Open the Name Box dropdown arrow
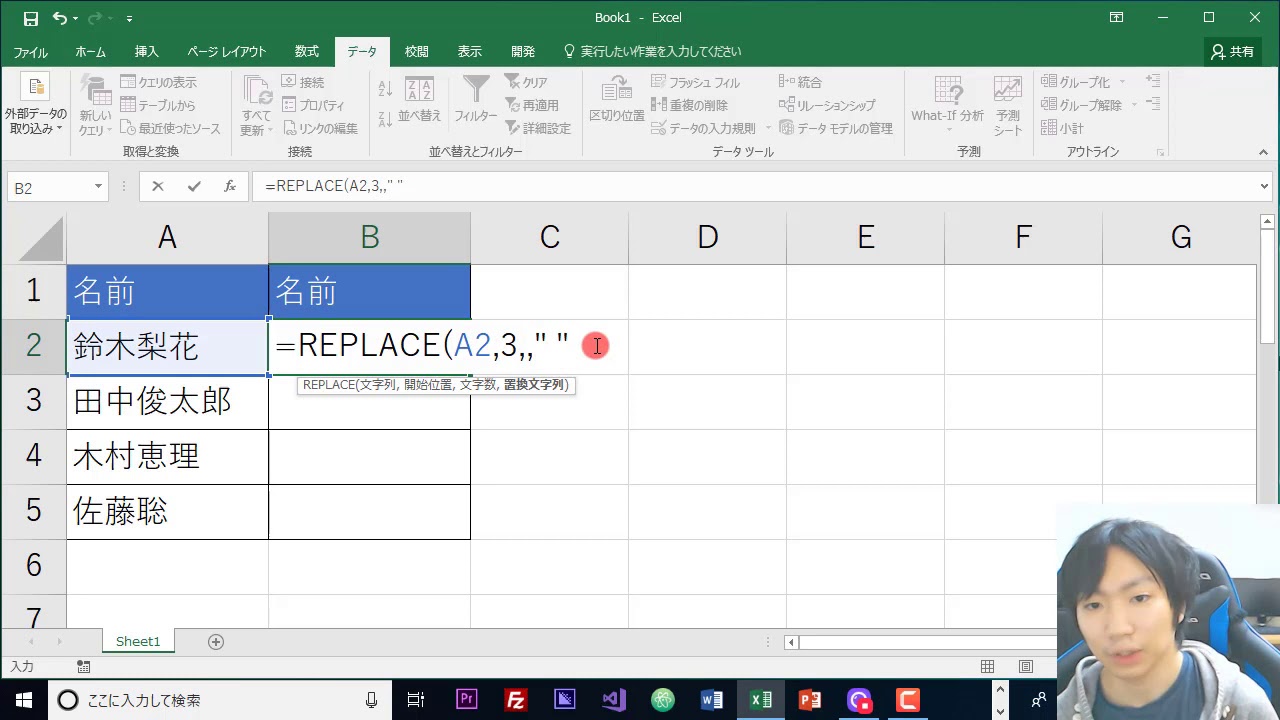Viewport: 1280px width, 720px height. [98, 187]
